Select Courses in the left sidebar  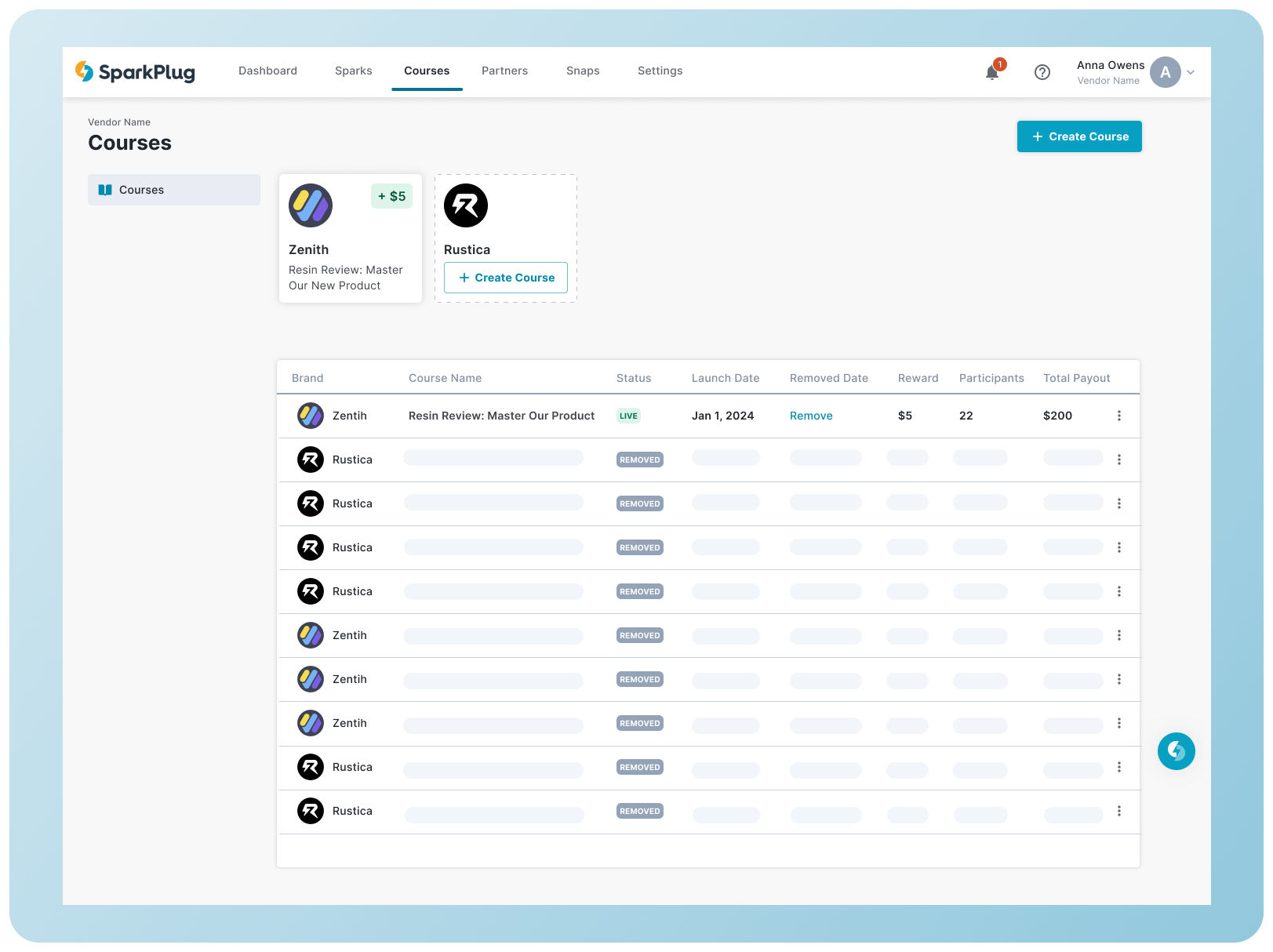[174, 190]
